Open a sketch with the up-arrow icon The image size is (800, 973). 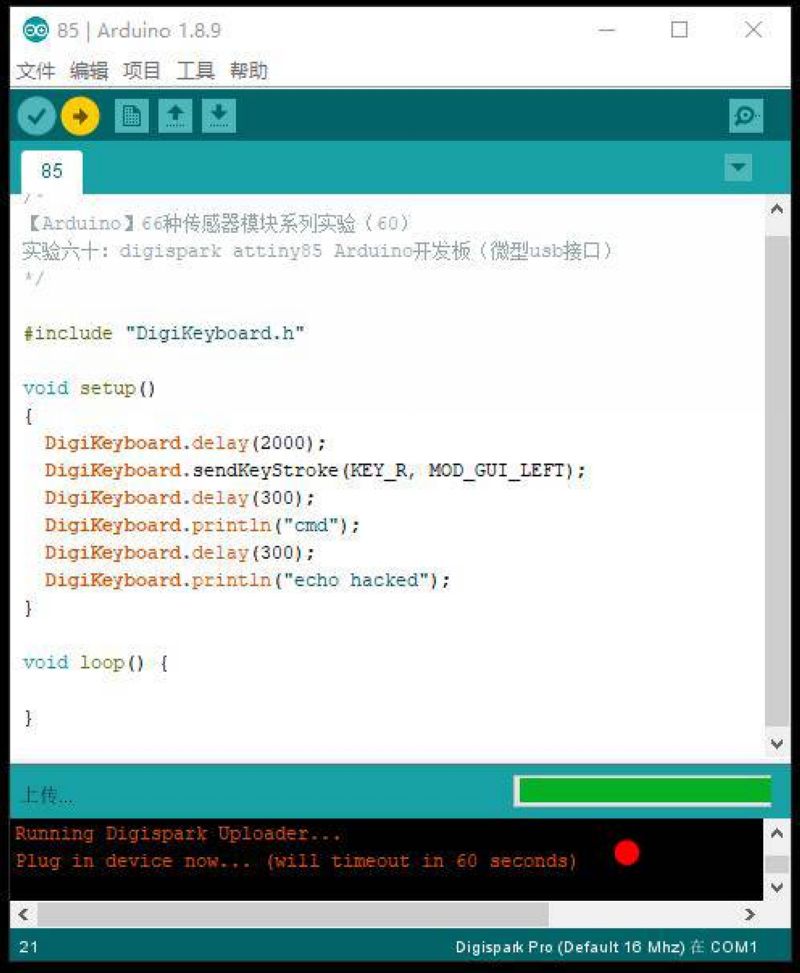tap(175, 115)
